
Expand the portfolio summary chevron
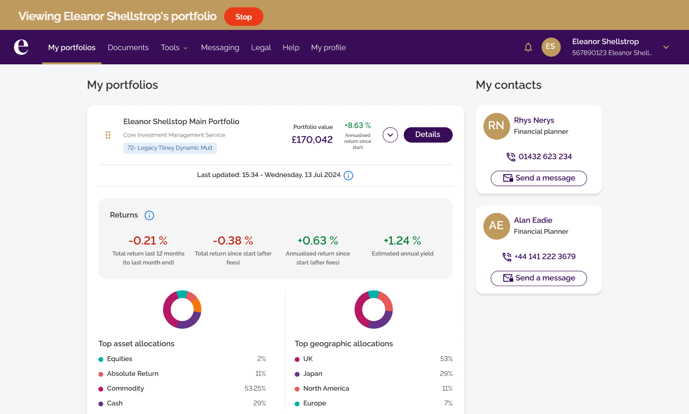click(x=390, y=135)
